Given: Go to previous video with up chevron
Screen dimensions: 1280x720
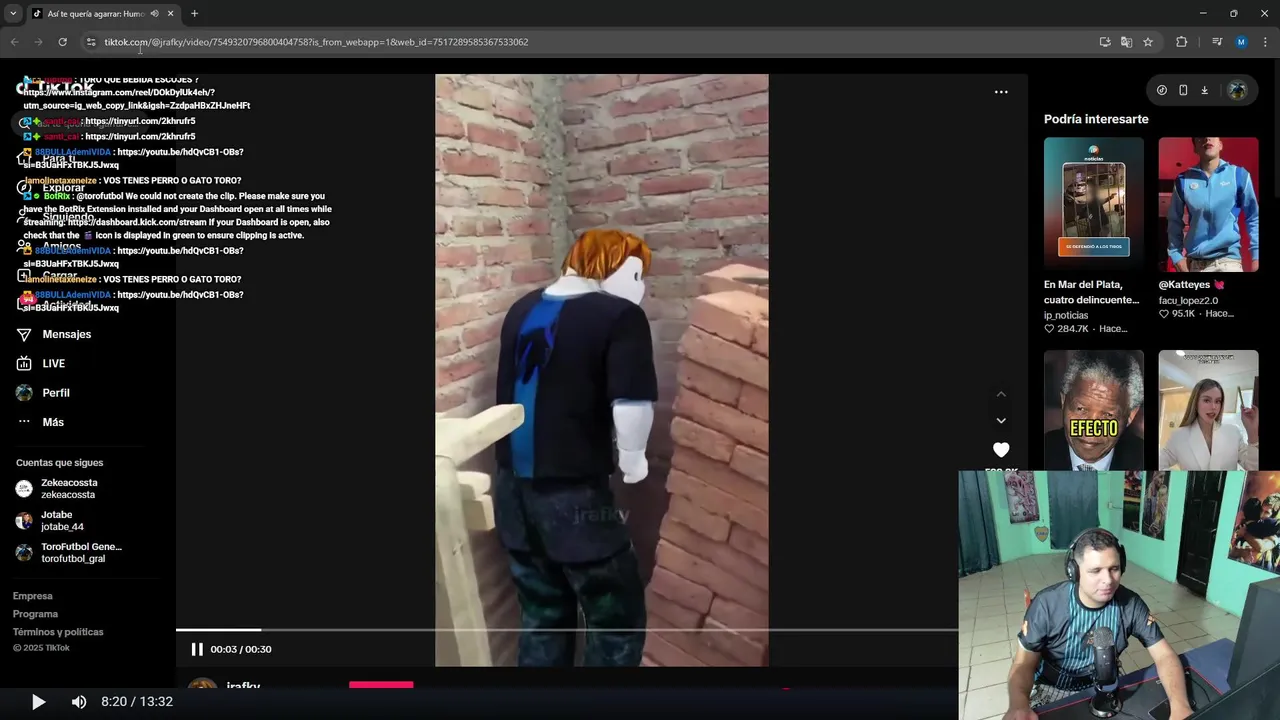Looking at the screenshot, I should point(1001,394).
